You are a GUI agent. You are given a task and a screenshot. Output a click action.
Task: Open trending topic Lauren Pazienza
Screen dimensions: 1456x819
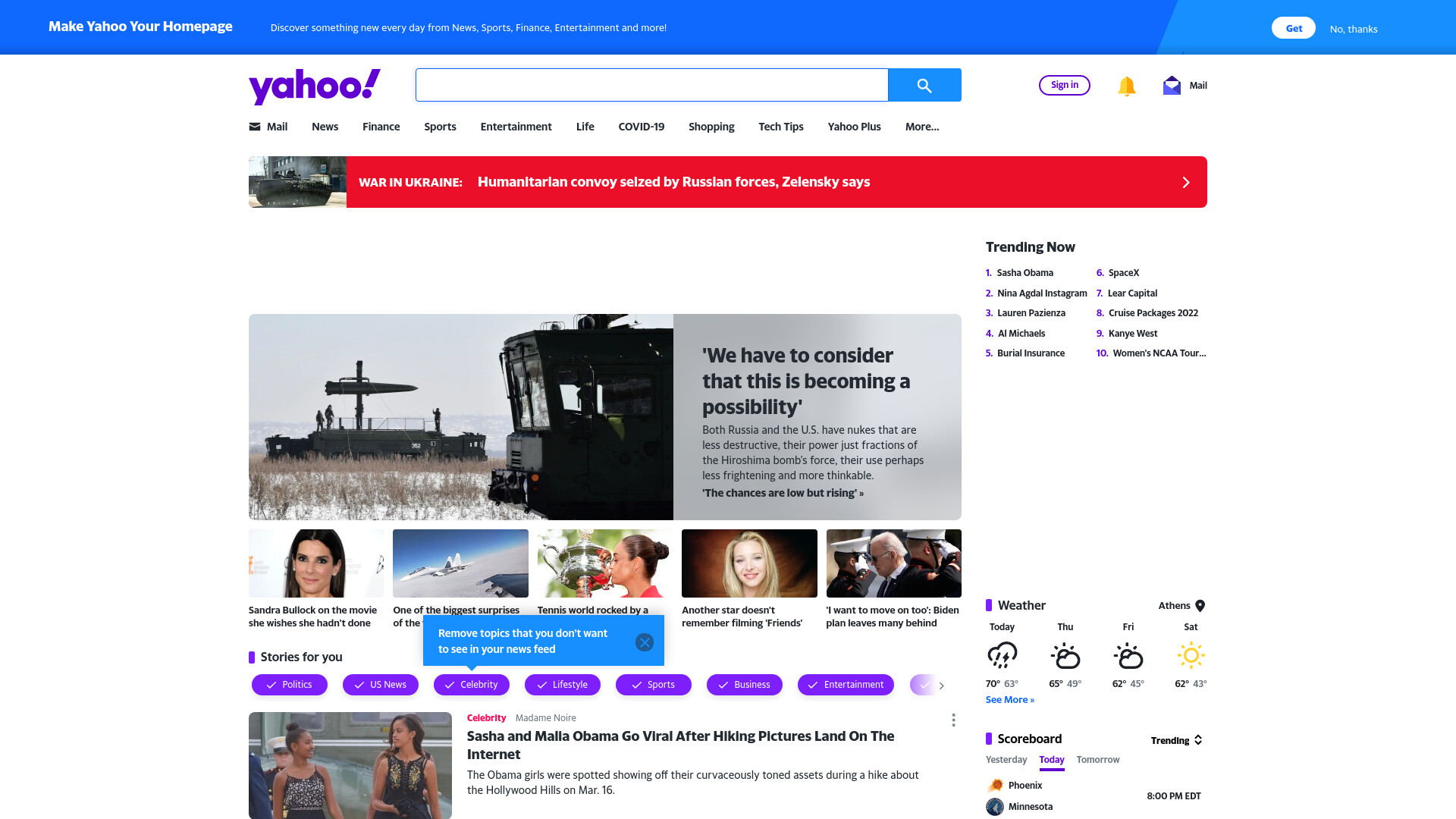point(1031,313)
